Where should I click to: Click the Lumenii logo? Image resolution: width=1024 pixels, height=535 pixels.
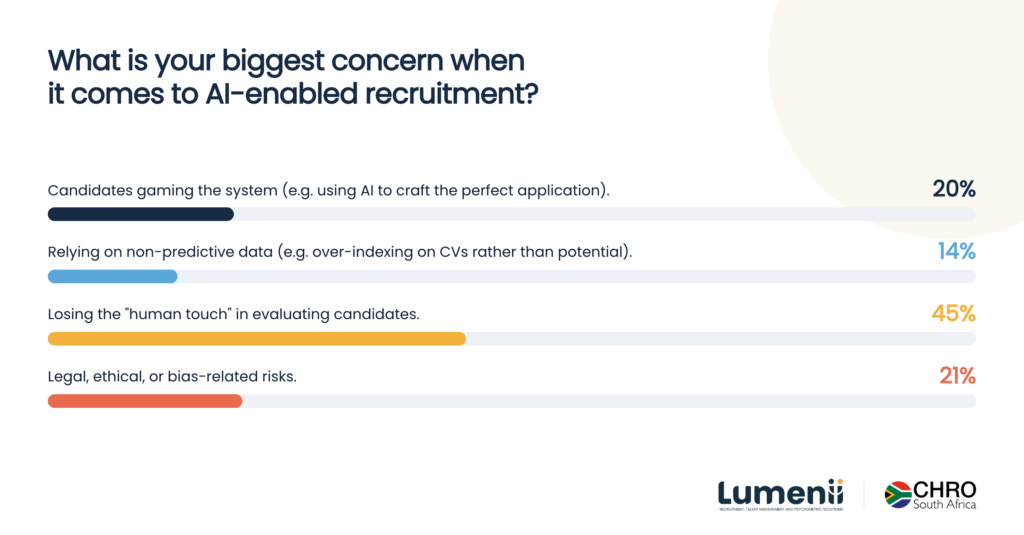pos(780,494)
